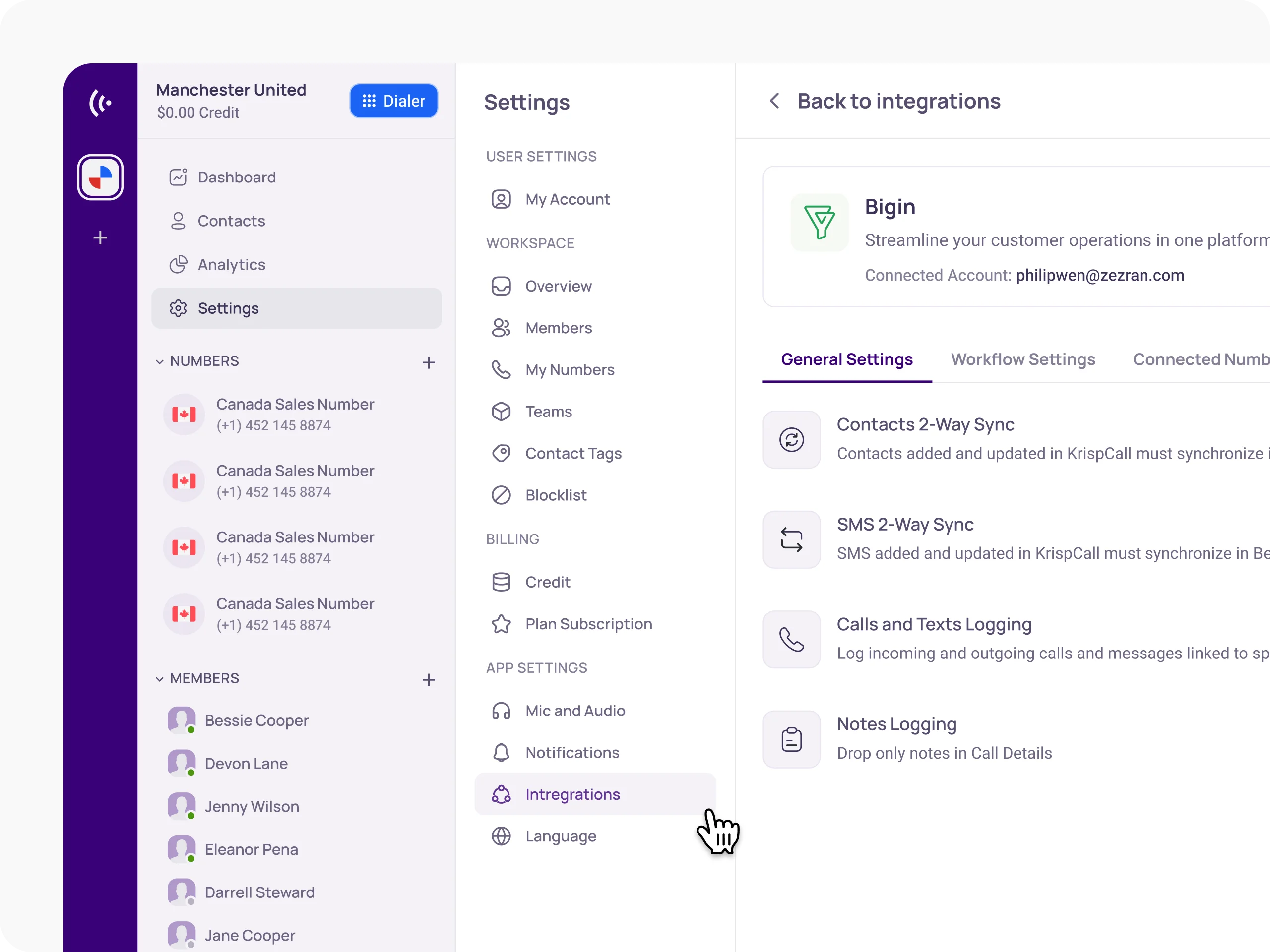Open My Numbers settings
This screenshot has height=952, width=1270.
point(595,369)
